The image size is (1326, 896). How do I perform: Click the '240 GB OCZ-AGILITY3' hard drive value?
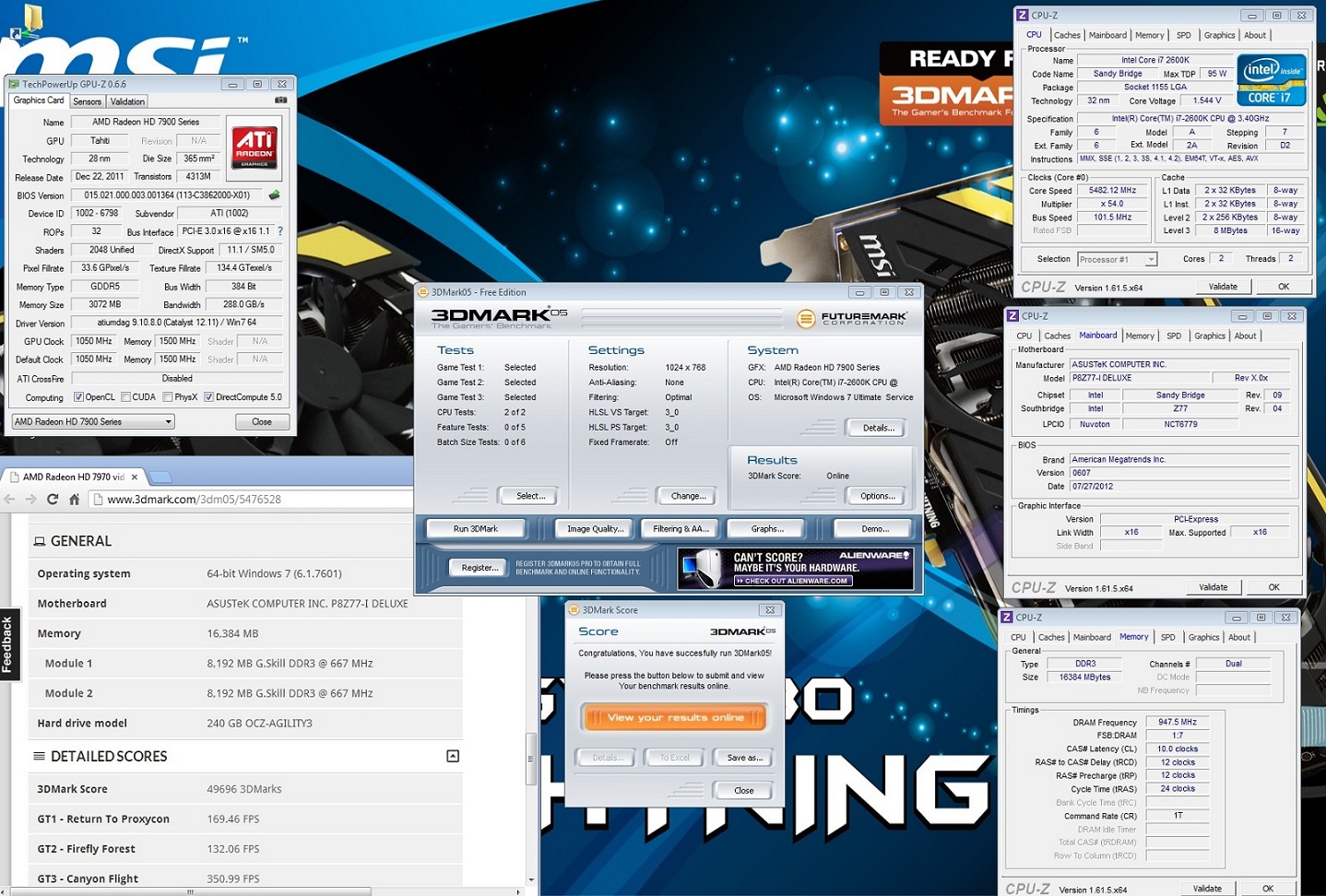coord(259,724)
